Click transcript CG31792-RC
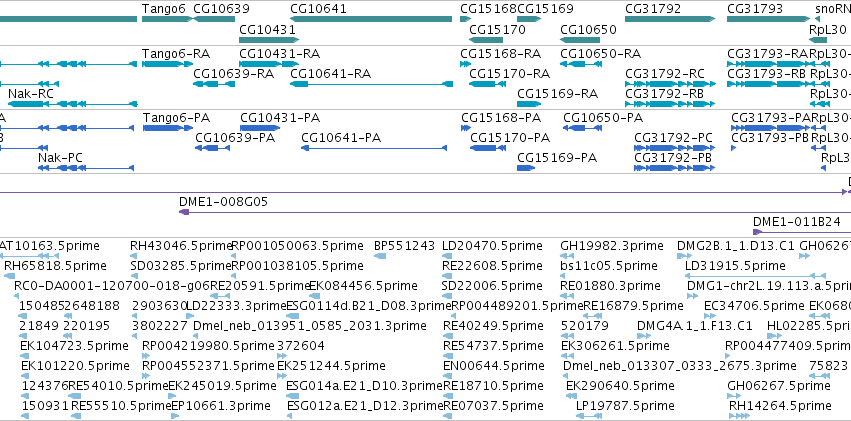851x421 pixels. tap(665, 74)
